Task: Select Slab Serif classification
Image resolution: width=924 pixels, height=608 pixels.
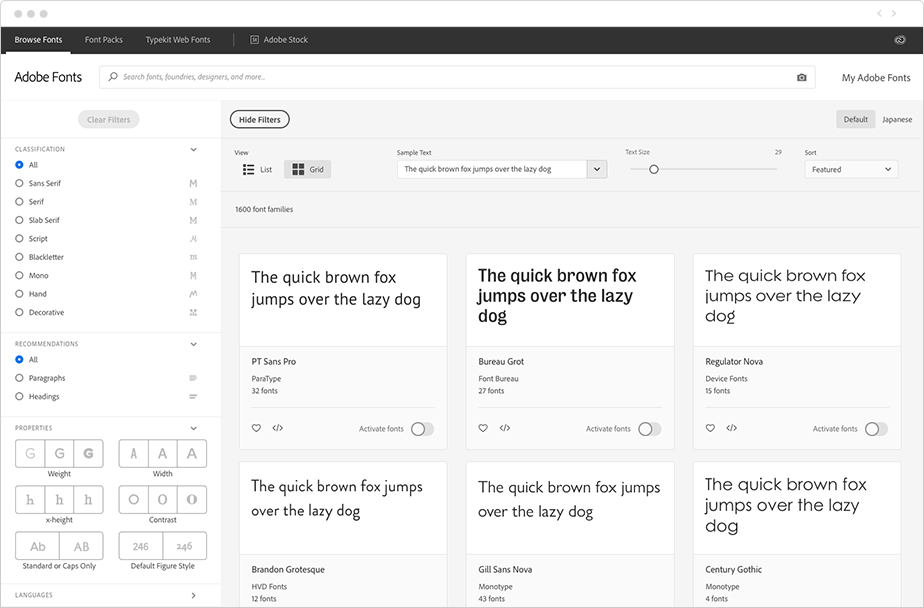Action: tap(38, 220)
